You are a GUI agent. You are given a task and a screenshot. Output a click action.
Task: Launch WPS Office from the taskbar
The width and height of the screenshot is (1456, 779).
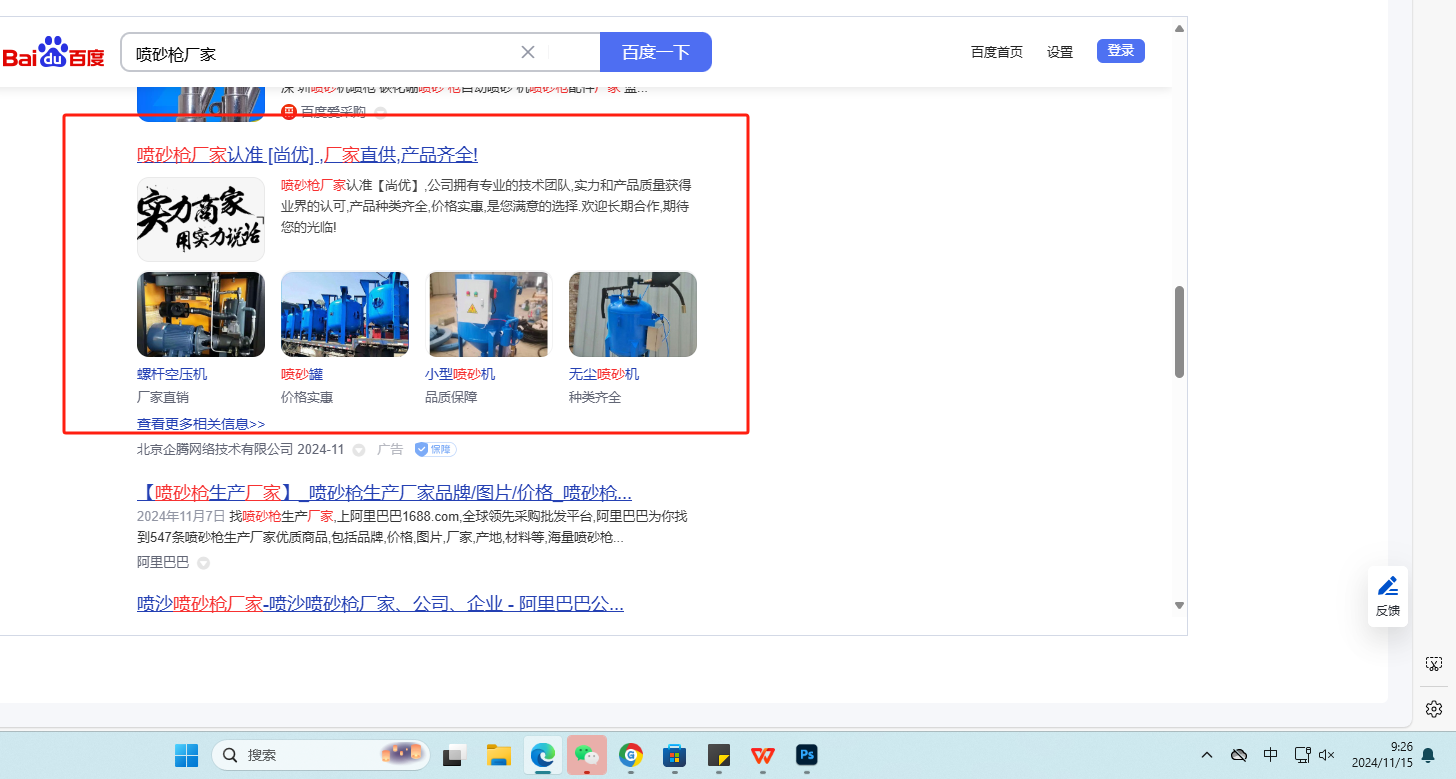pos(763,755)
